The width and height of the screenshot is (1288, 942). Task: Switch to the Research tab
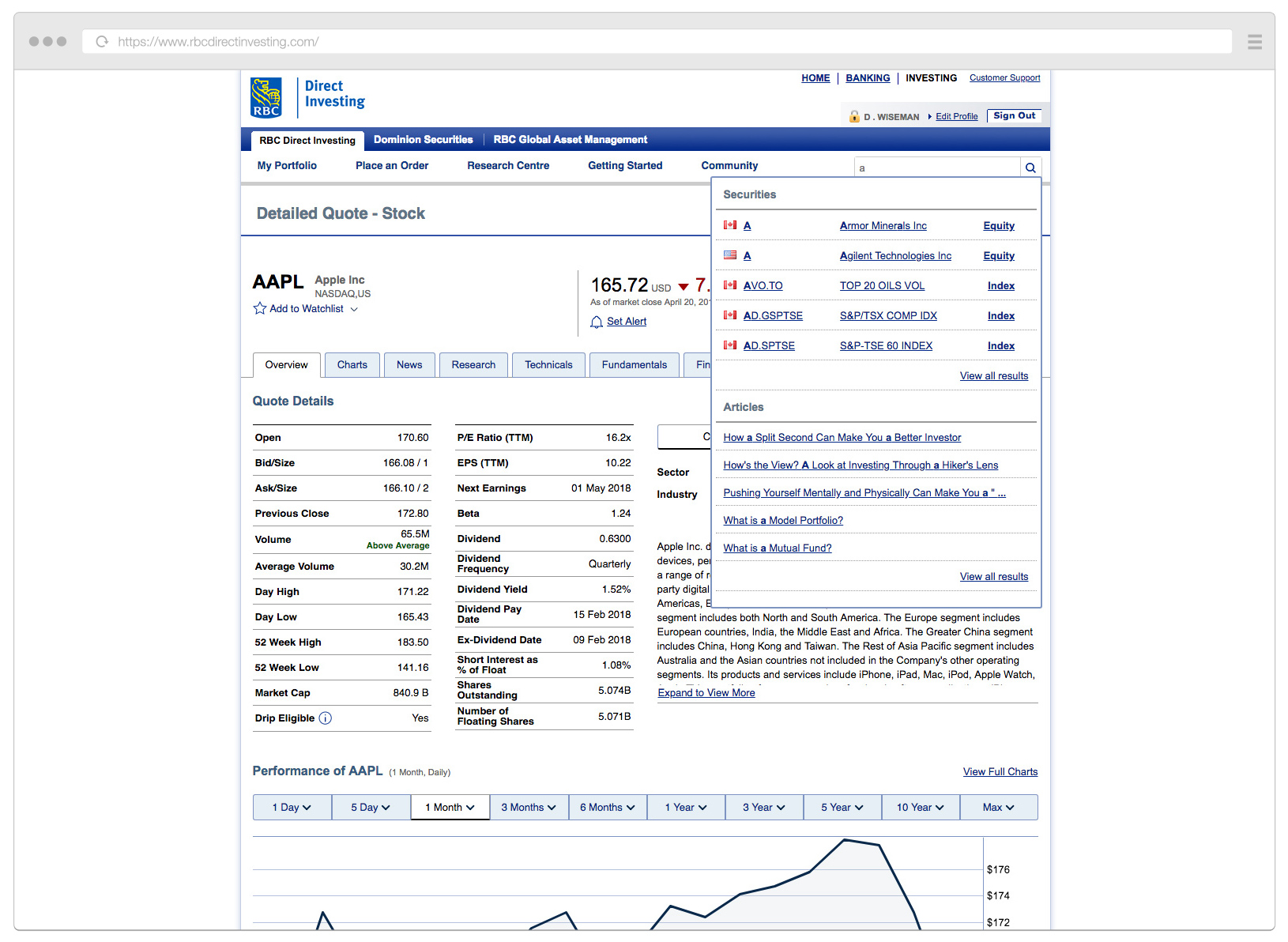(473, 365)
